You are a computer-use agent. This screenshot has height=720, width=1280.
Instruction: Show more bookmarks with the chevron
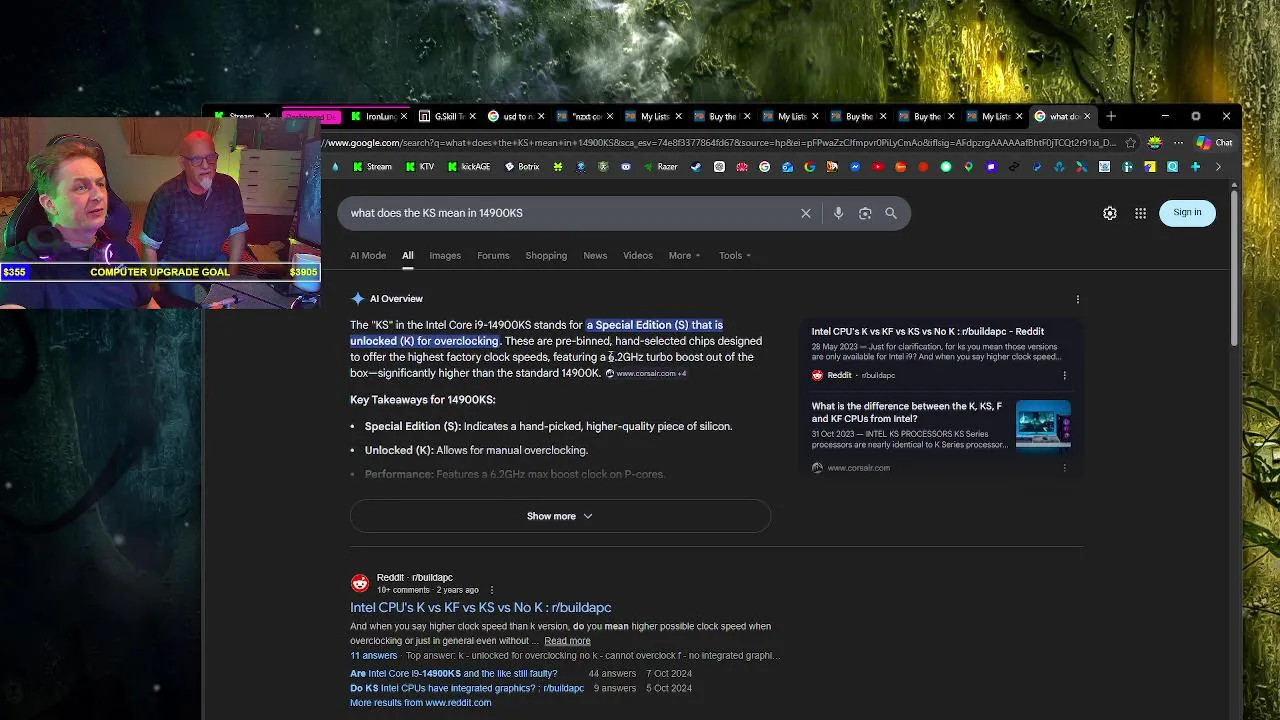pyautogui.click(x=1217, y=167)
